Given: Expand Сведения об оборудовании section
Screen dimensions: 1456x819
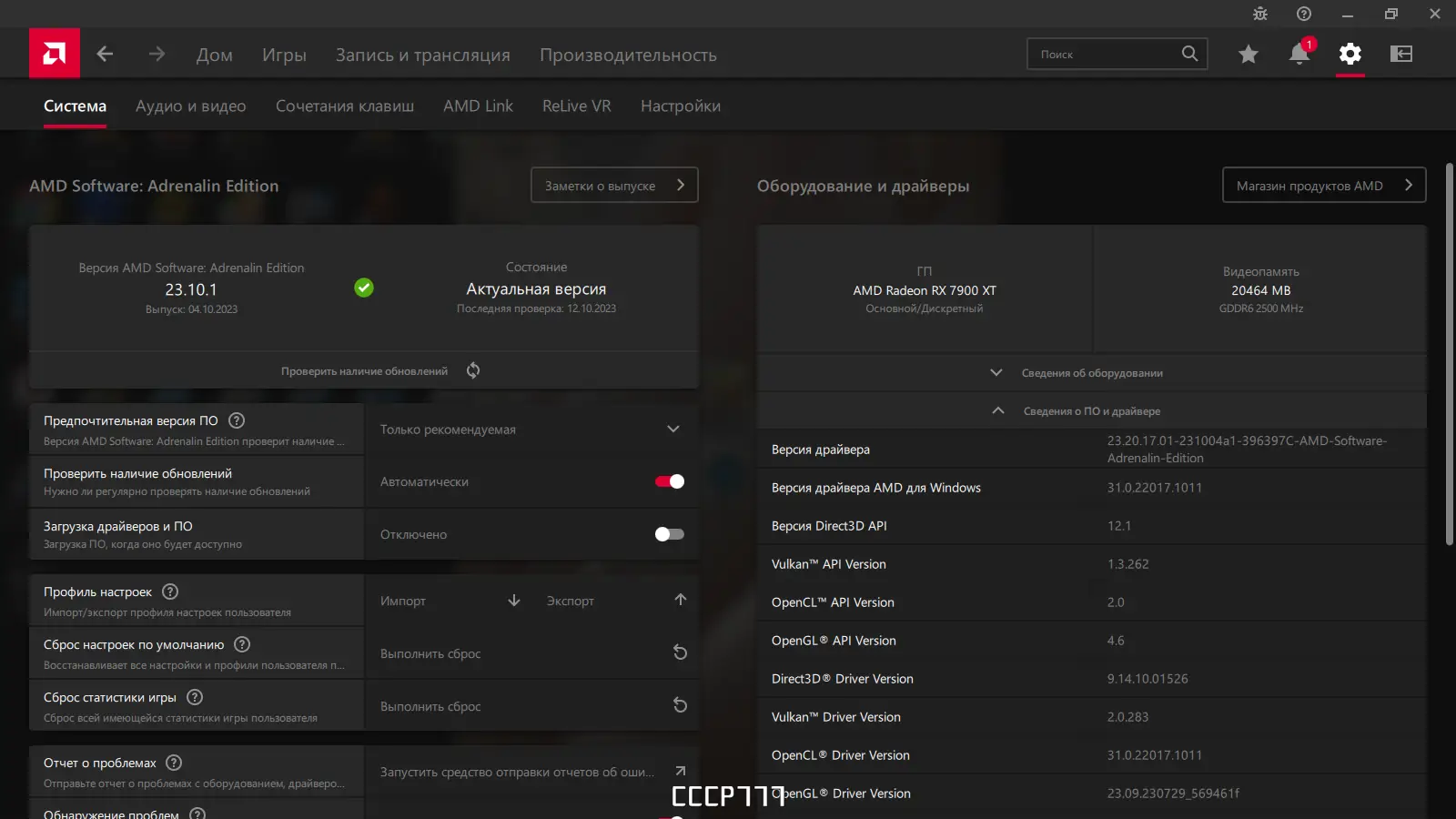Looking at the screenshot, I should click(x=1092, y=373).
